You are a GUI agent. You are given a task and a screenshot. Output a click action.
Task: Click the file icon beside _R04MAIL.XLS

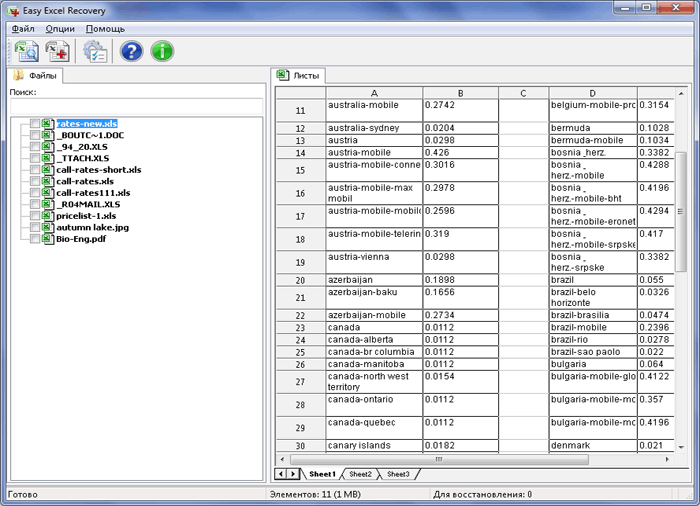(x=46, y=204)
